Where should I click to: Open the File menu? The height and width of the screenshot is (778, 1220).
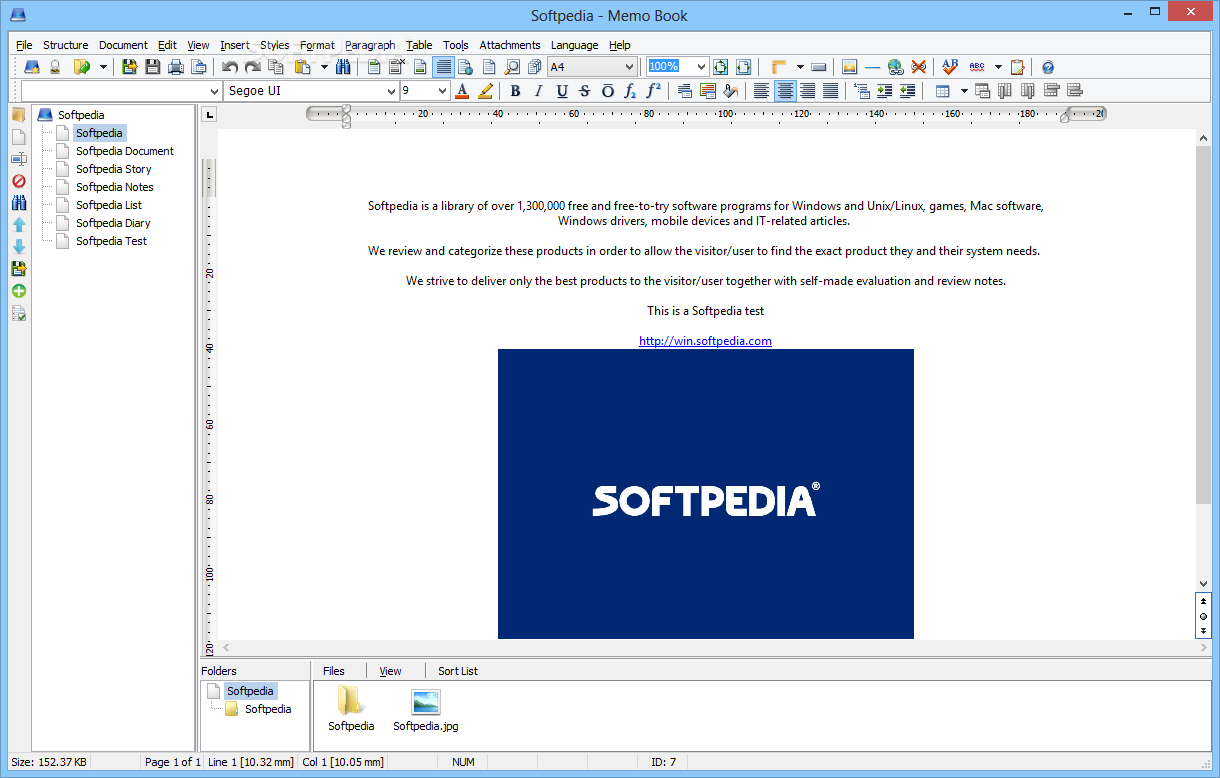[24, 45]
